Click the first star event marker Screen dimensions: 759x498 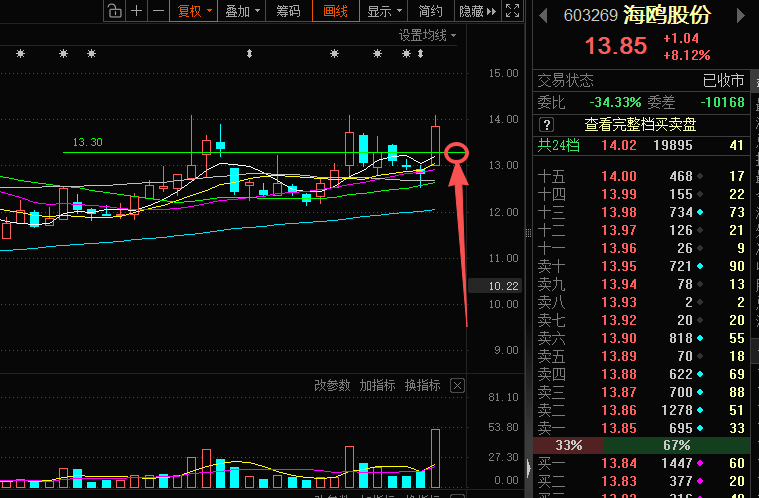20,53
